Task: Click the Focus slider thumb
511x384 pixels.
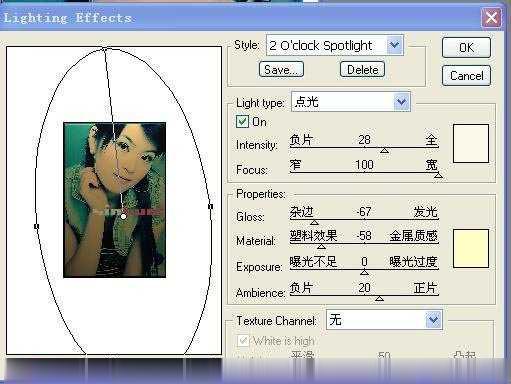Action: tap(438, 175)
